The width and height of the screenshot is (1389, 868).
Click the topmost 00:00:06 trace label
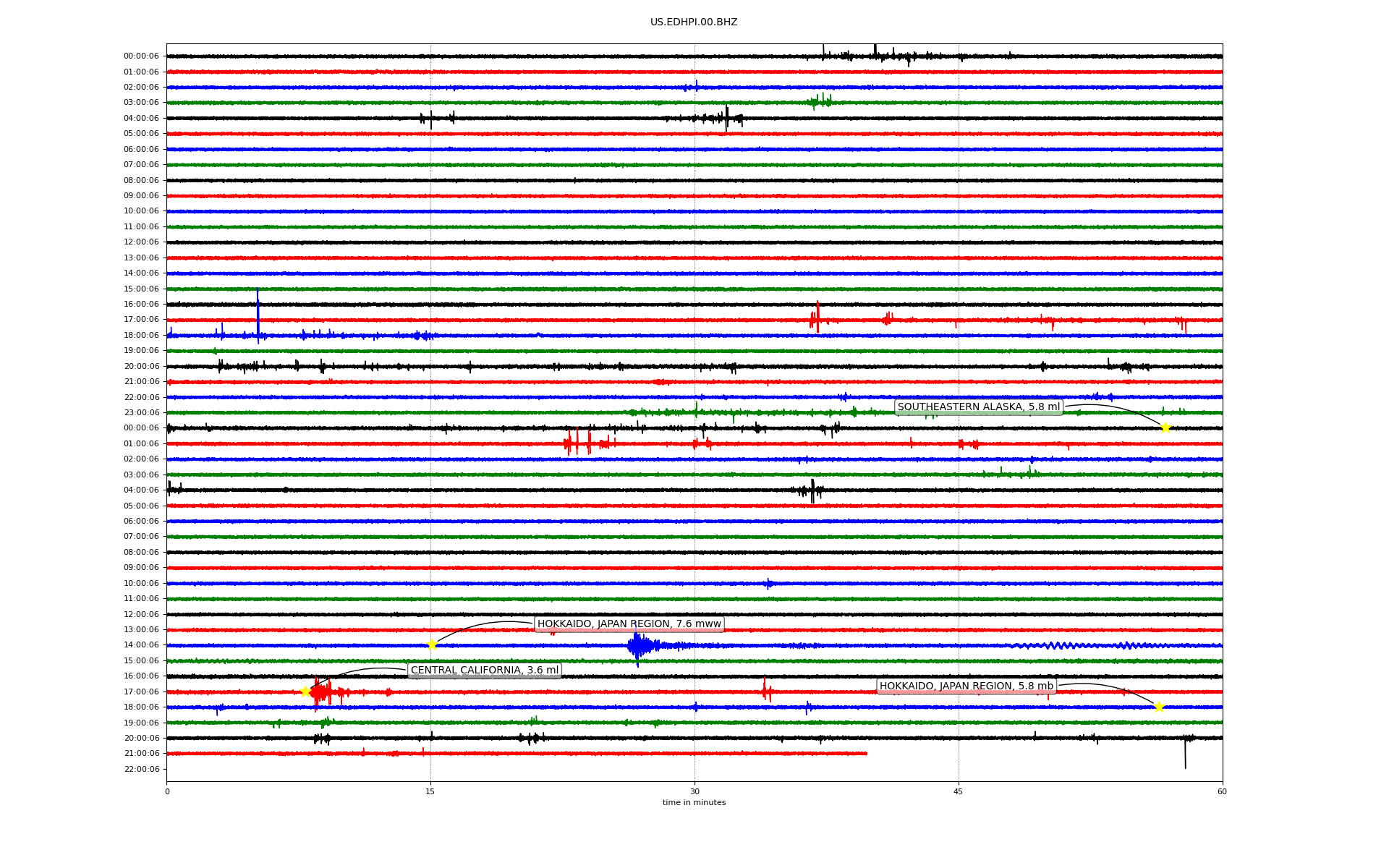point(141,56)
